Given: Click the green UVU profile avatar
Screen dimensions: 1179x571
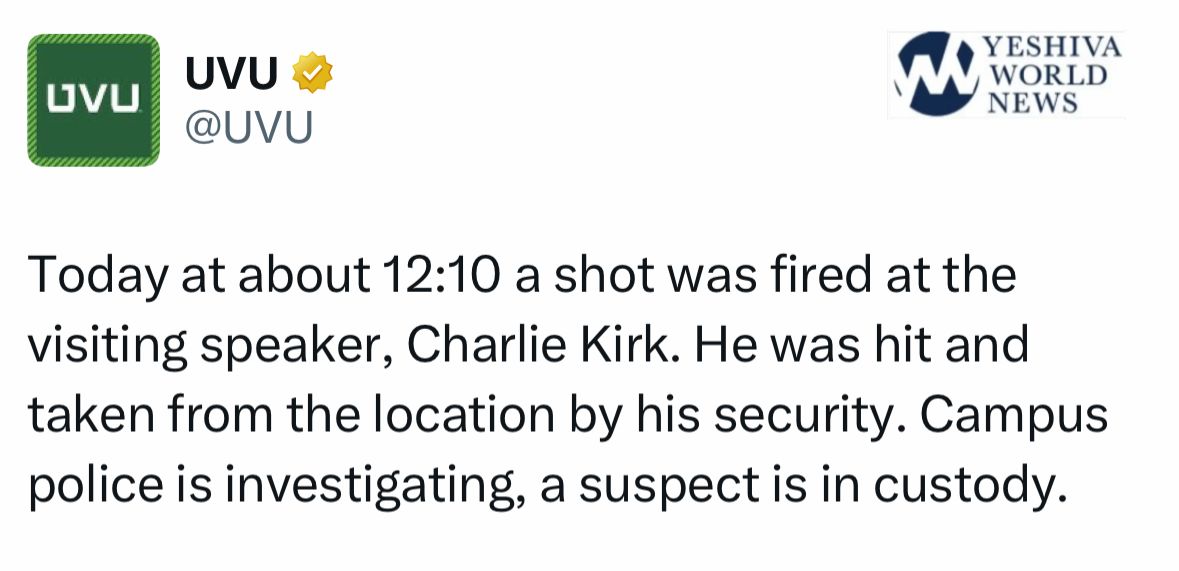Looking at the screenshot, I should pyautogui.click(x=93, y=100).
